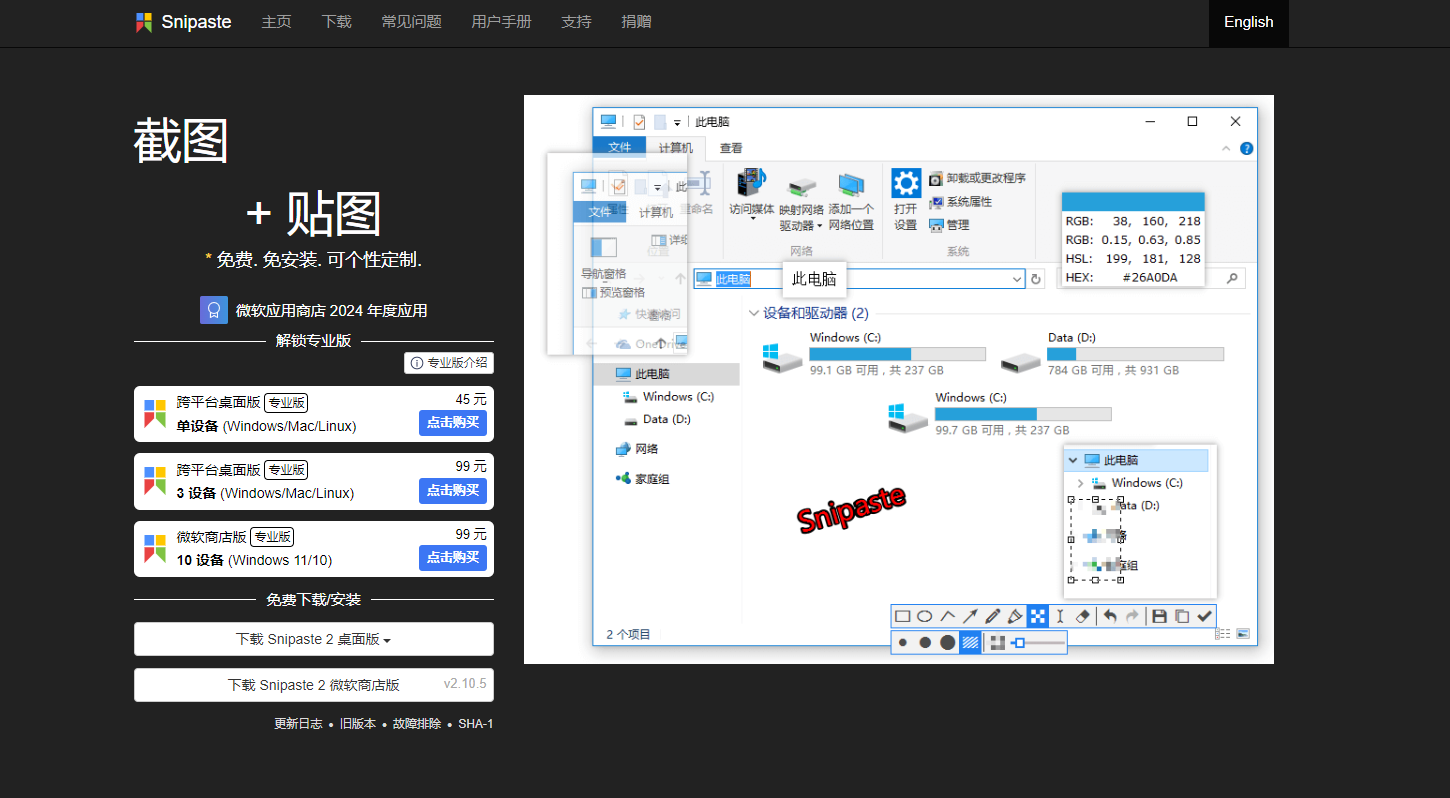The width and height of the screenshot is (1450, 798).
Task: Click 点击购买 for 微软商店版 10 设备
Action: pyautogui.click(x=453, y=557)
